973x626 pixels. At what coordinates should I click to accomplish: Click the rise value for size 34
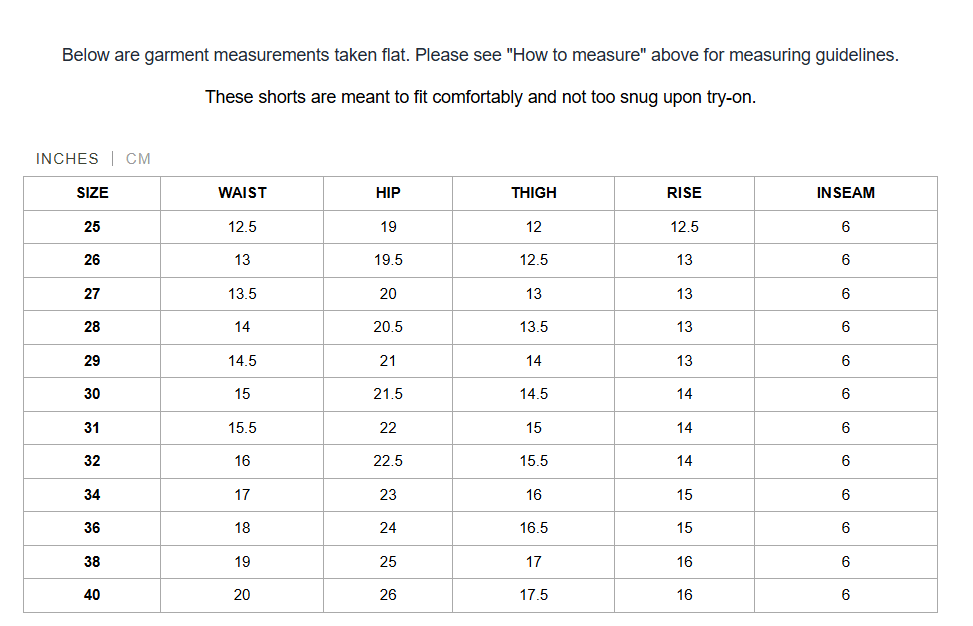pyautogui.click(x=684, y=495)
